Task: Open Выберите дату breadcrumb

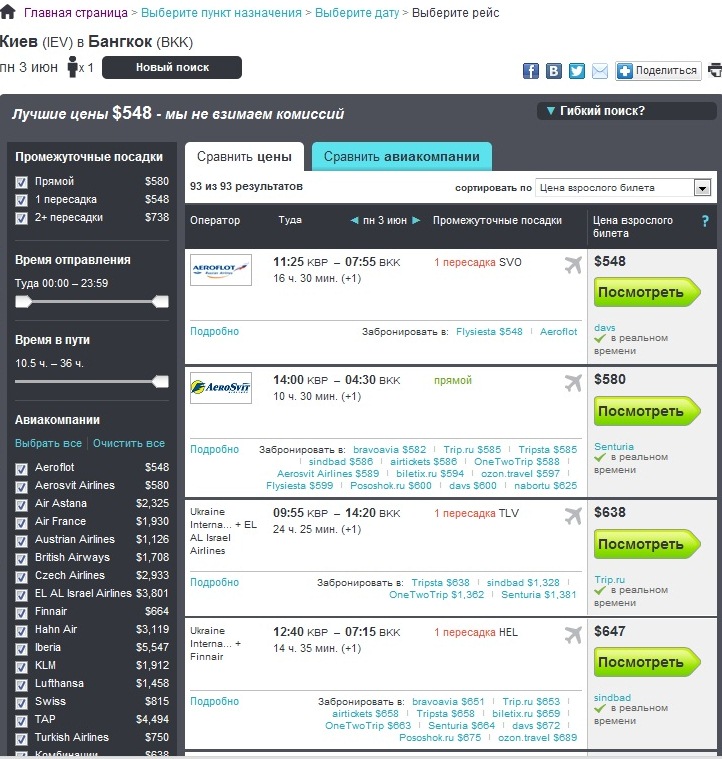Action: (x=357, y=13)
